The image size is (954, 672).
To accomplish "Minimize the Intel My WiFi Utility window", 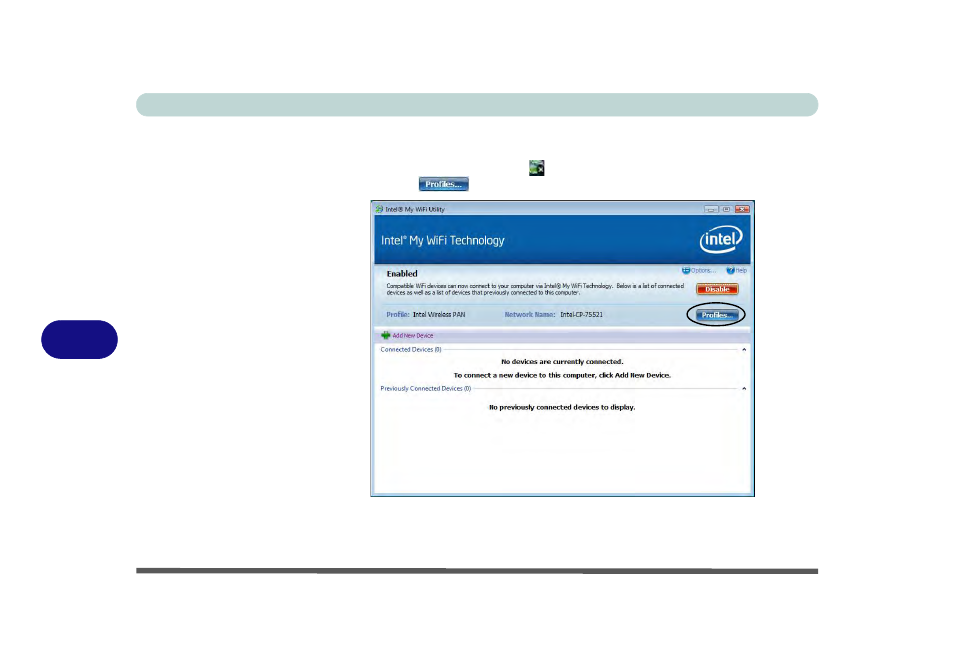I will [711, 209].
